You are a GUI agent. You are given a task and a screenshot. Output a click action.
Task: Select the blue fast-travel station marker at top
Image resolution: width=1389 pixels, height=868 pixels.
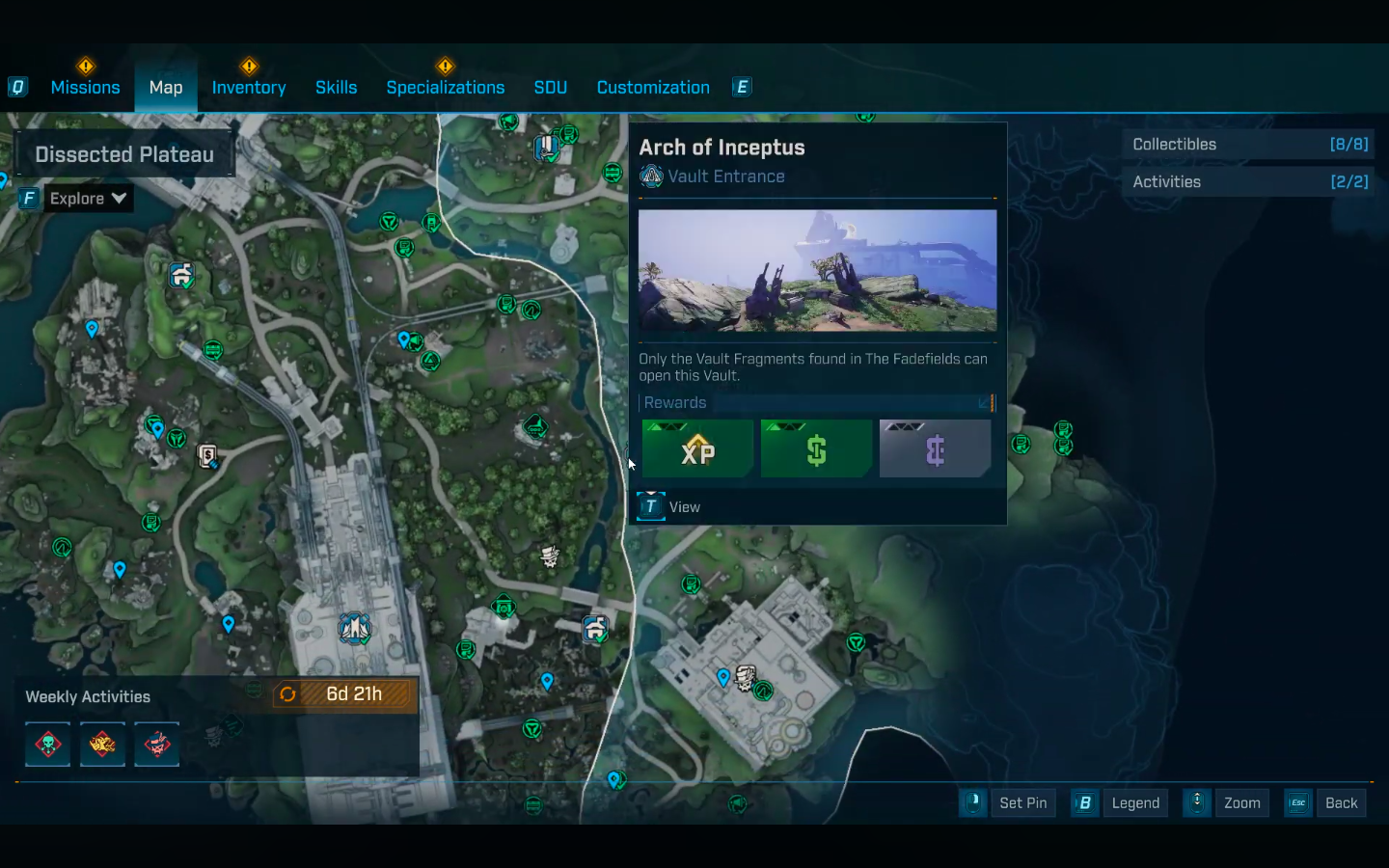tap(547, 148)
